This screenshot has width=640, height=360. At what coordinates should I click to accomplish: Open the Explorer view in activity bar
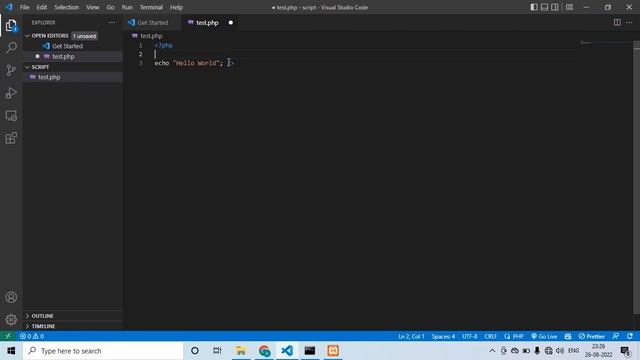pyautogui.click(x=11, y=25)
